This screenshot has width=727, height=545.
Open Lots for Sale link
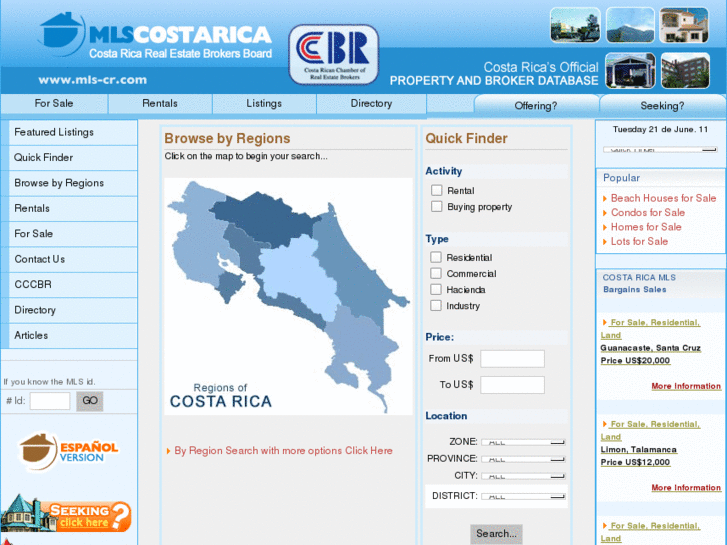click(x=639, y=242)
